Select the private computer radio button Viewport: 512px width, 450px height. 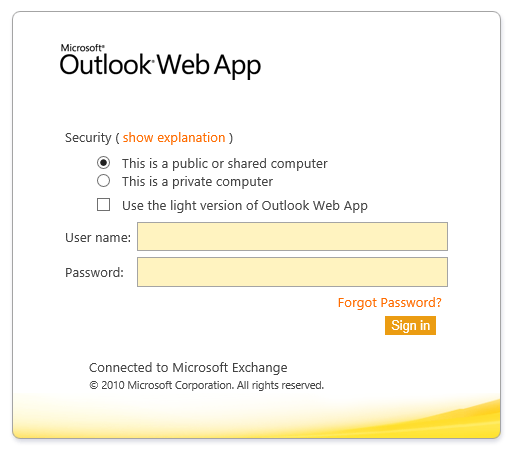(x=103, y=181)
